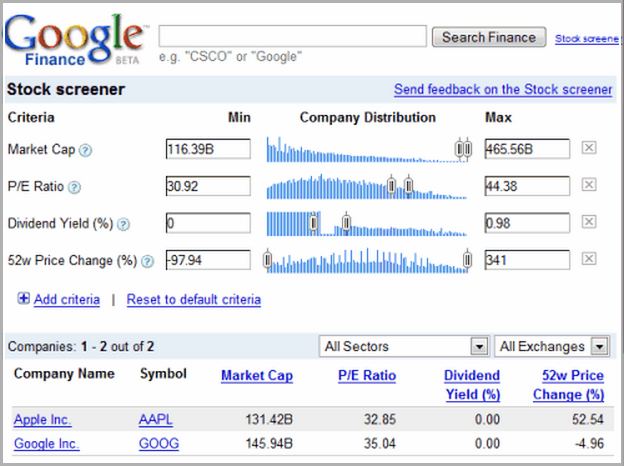The width and height of the screenshot is (624, 466).
Task: Grab the P/E Ratio minimum slider handle
Action: (392, 185)
